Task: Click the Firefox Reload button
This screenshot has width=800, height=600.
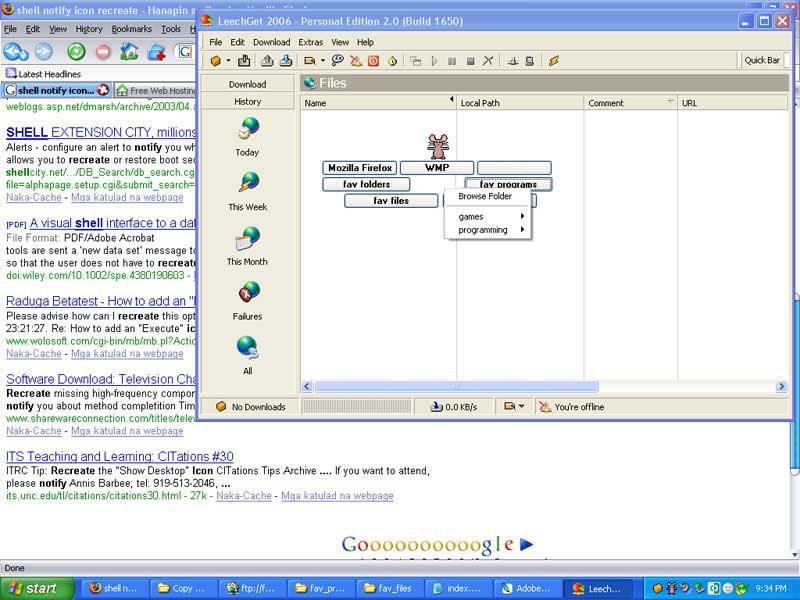Action: coord(77,52)
